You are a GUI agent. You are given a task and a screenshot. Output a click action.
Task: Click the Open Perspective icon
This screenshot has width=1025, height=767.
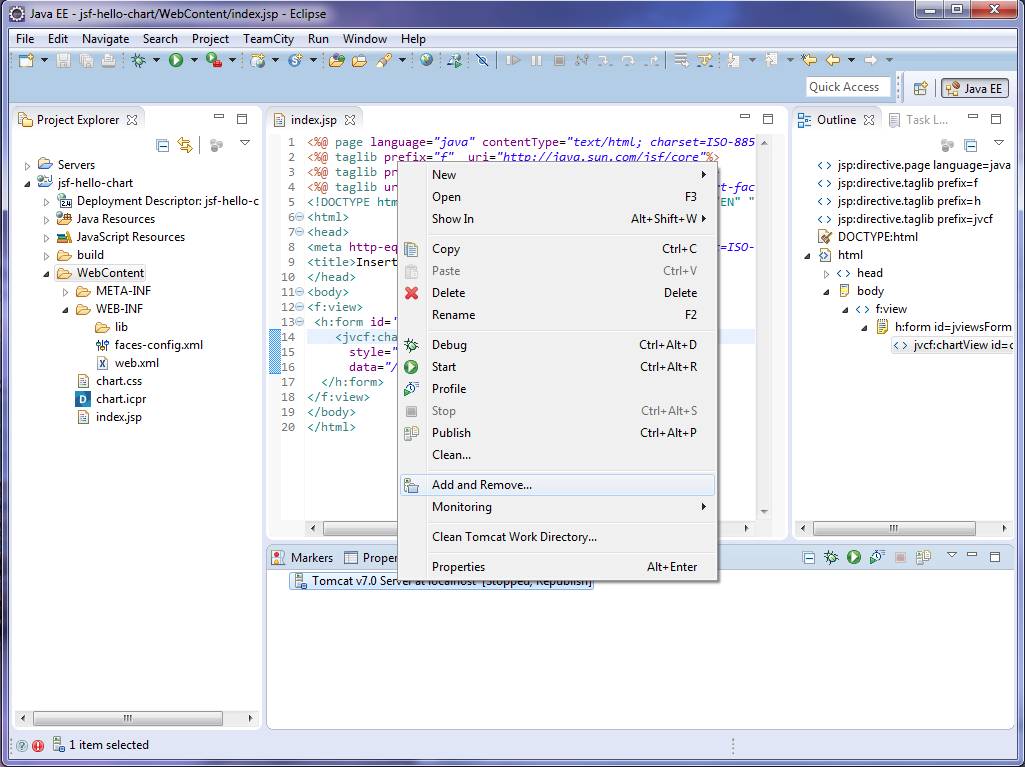coord(920,88)
